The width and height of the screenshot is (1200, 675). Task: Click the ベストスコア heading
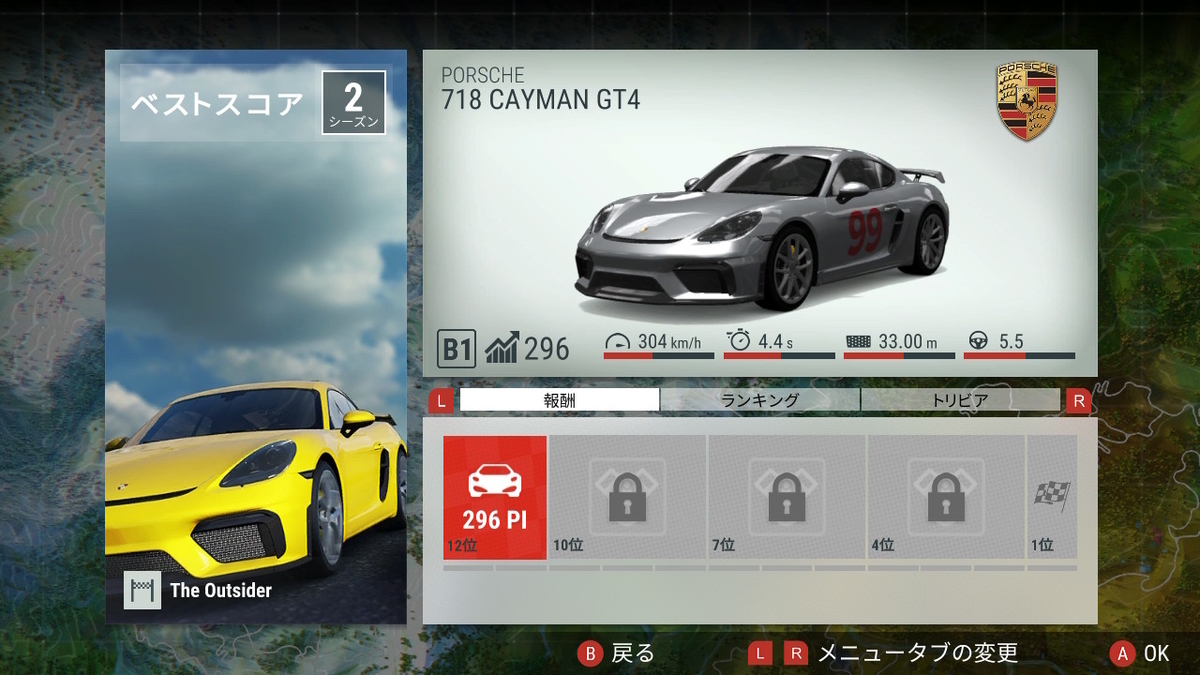tap(217, 102)
